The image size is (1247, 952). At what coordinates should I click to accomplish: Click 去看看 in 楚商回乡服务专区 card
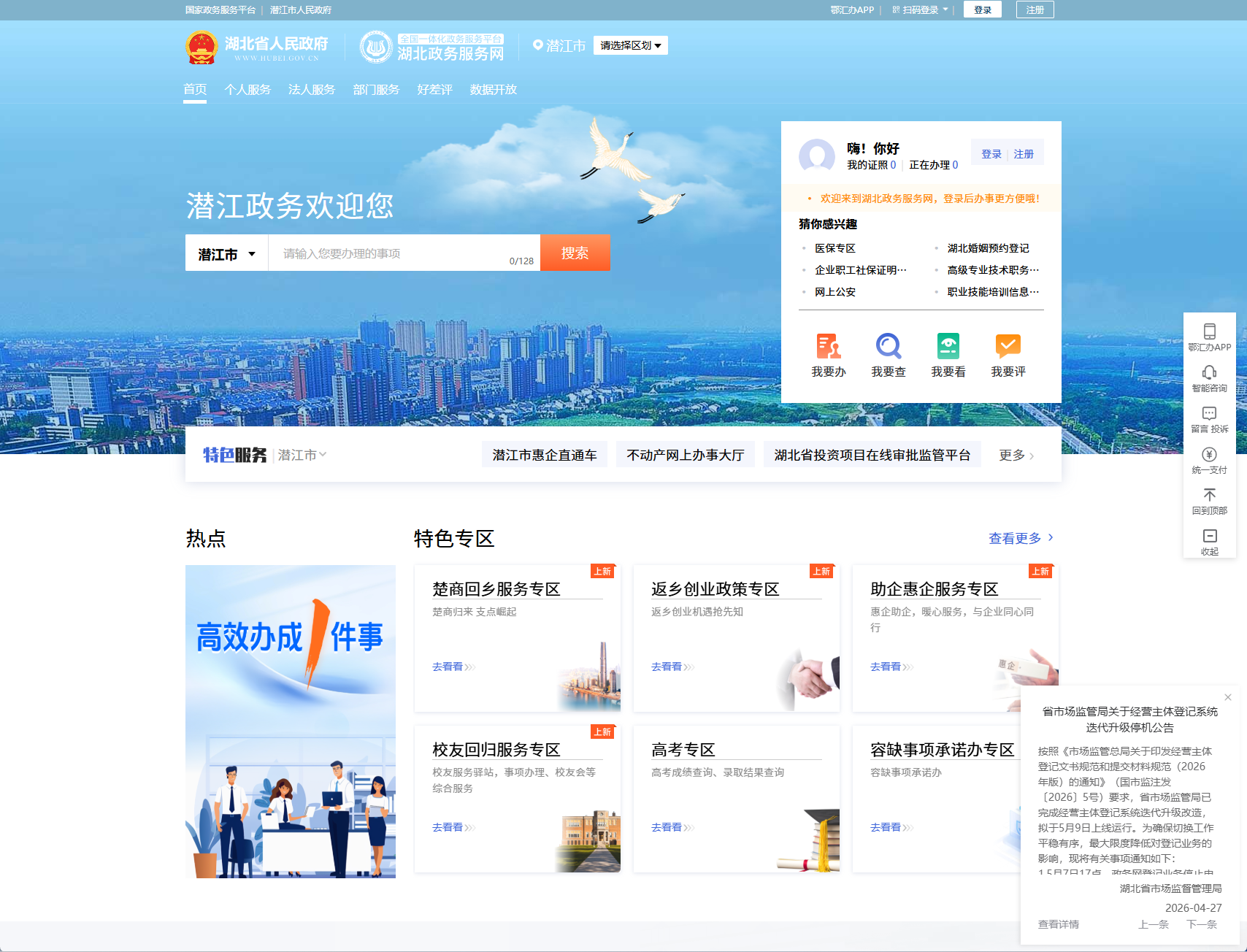tap(453, 667)
